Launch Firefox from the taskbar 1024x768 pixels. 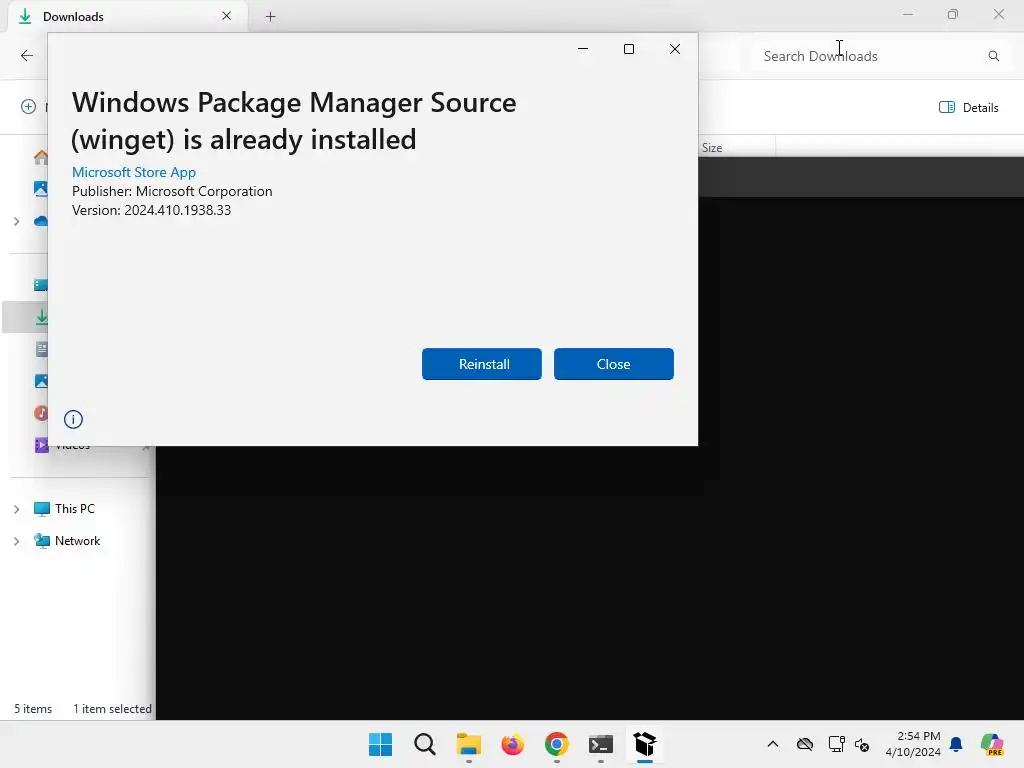point(513,744)
